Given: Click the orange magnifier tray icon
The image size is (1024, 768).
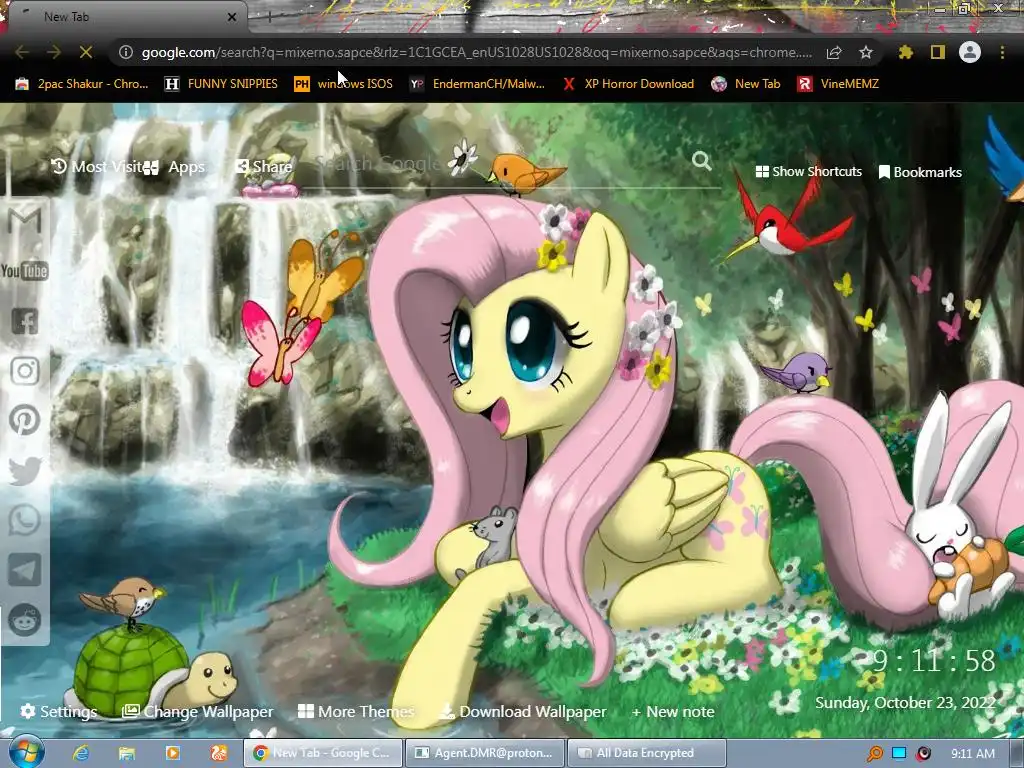Looking at the screenshot, I should [875, 754].
